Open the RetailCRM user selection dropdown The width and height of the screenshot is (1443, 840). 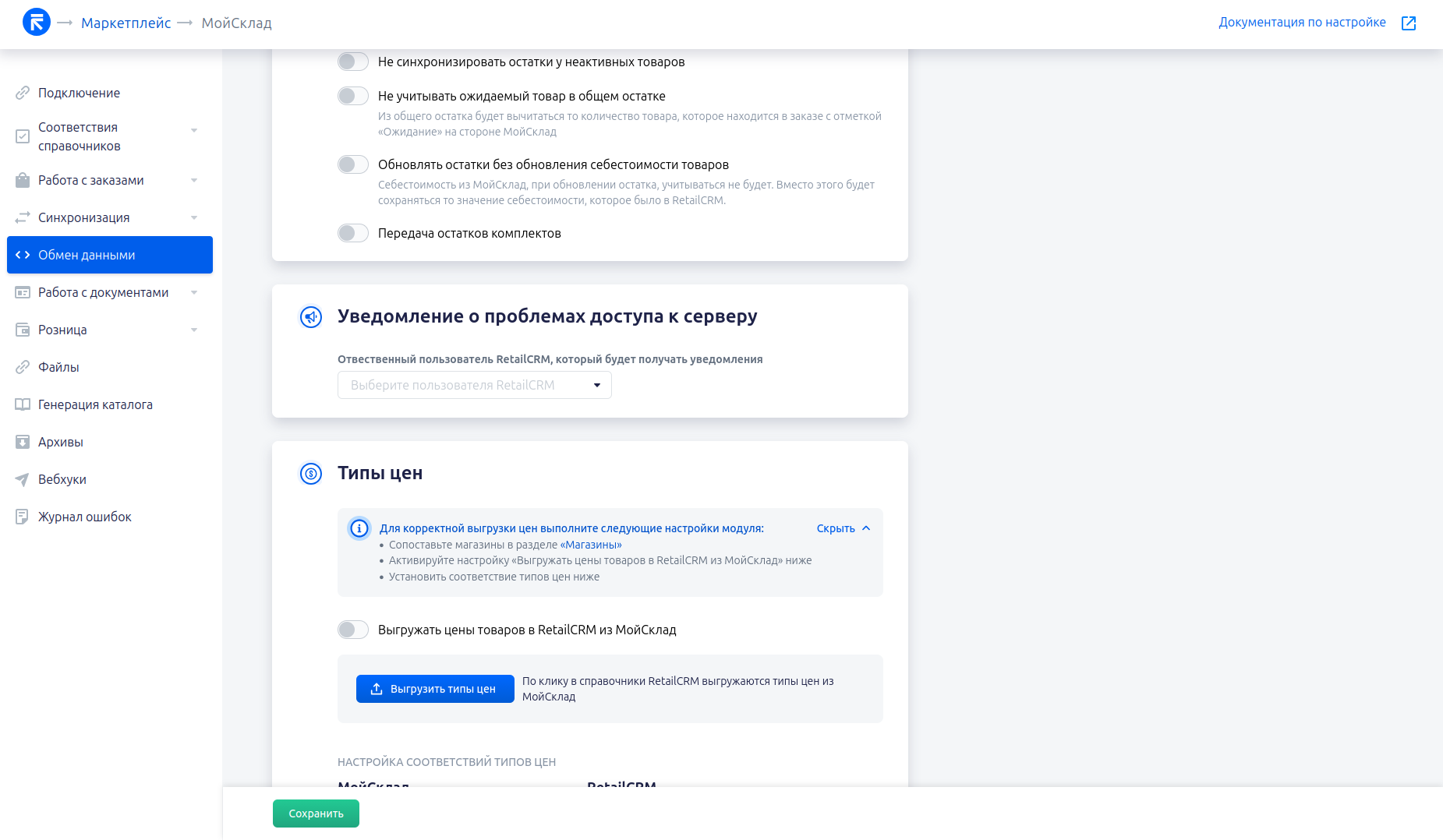tap(474, 385)
